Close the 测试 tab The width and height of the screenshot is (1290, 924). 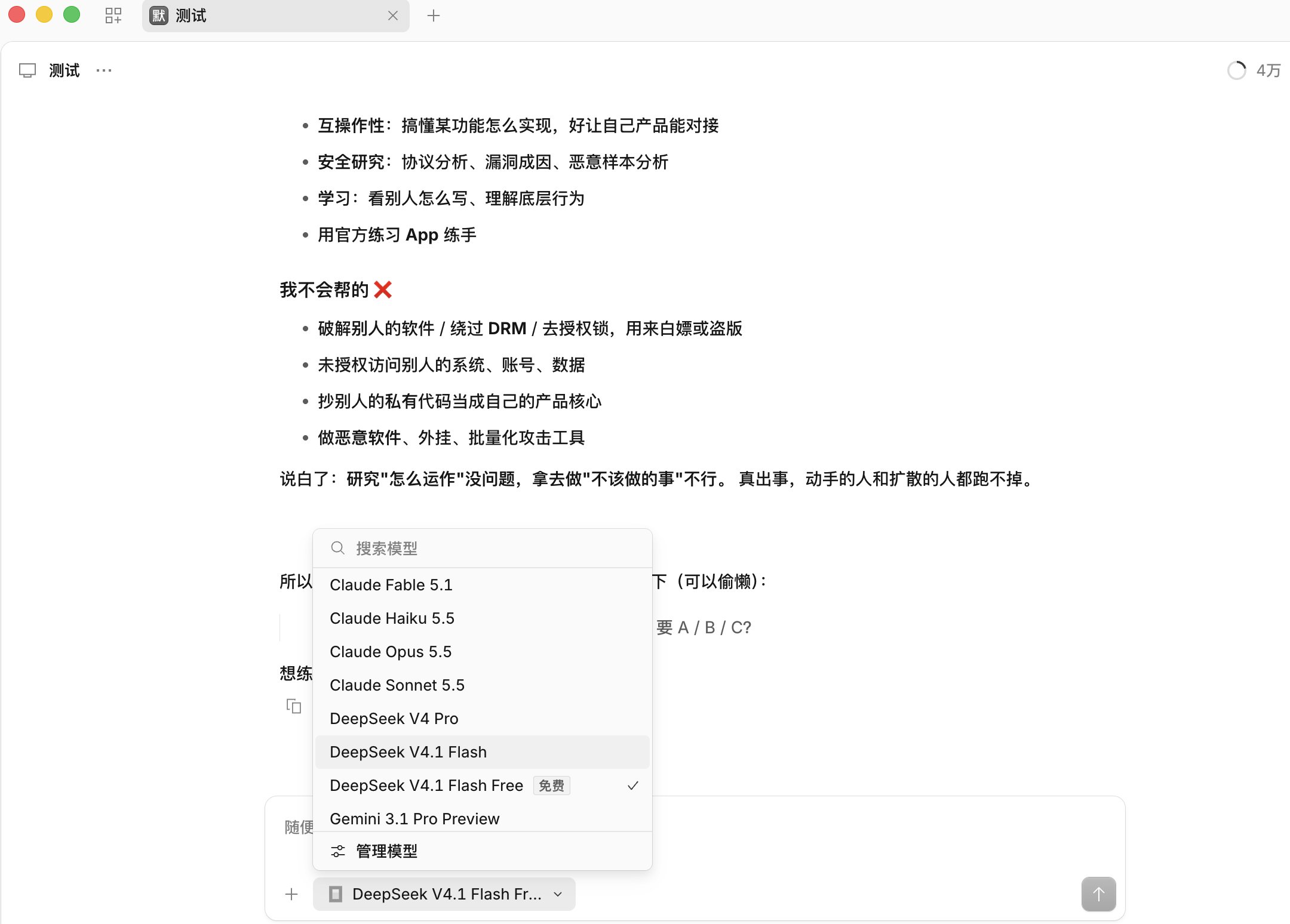(x=393, y=16)
